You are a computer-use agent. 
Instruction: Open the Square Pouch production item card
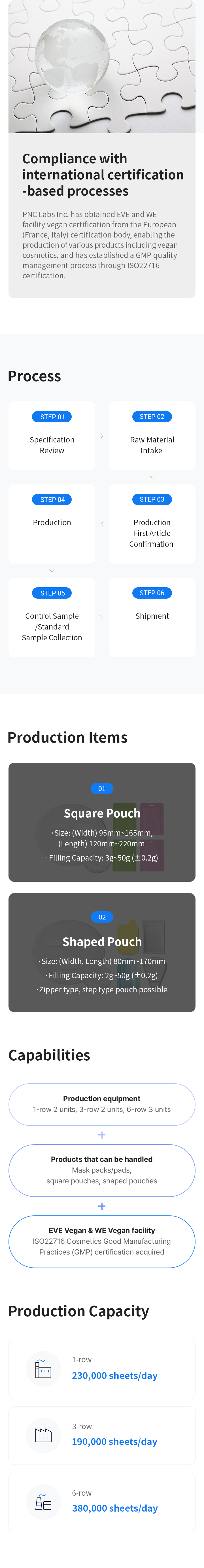pyautogui.click(x=102, y=822)
